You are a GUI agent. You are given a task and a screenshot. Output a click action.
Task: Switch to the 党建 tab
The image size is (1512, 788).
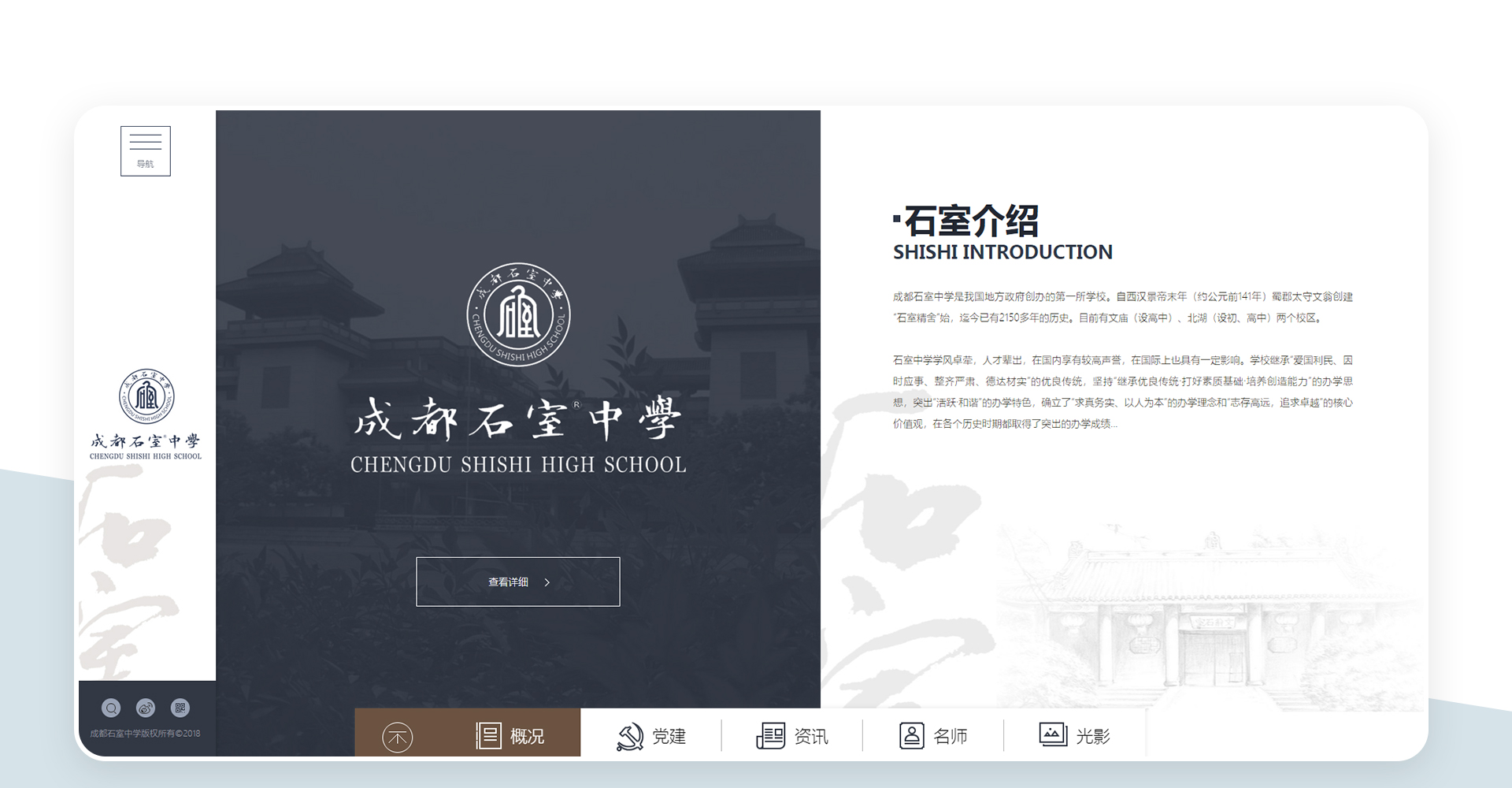point(669,736)
